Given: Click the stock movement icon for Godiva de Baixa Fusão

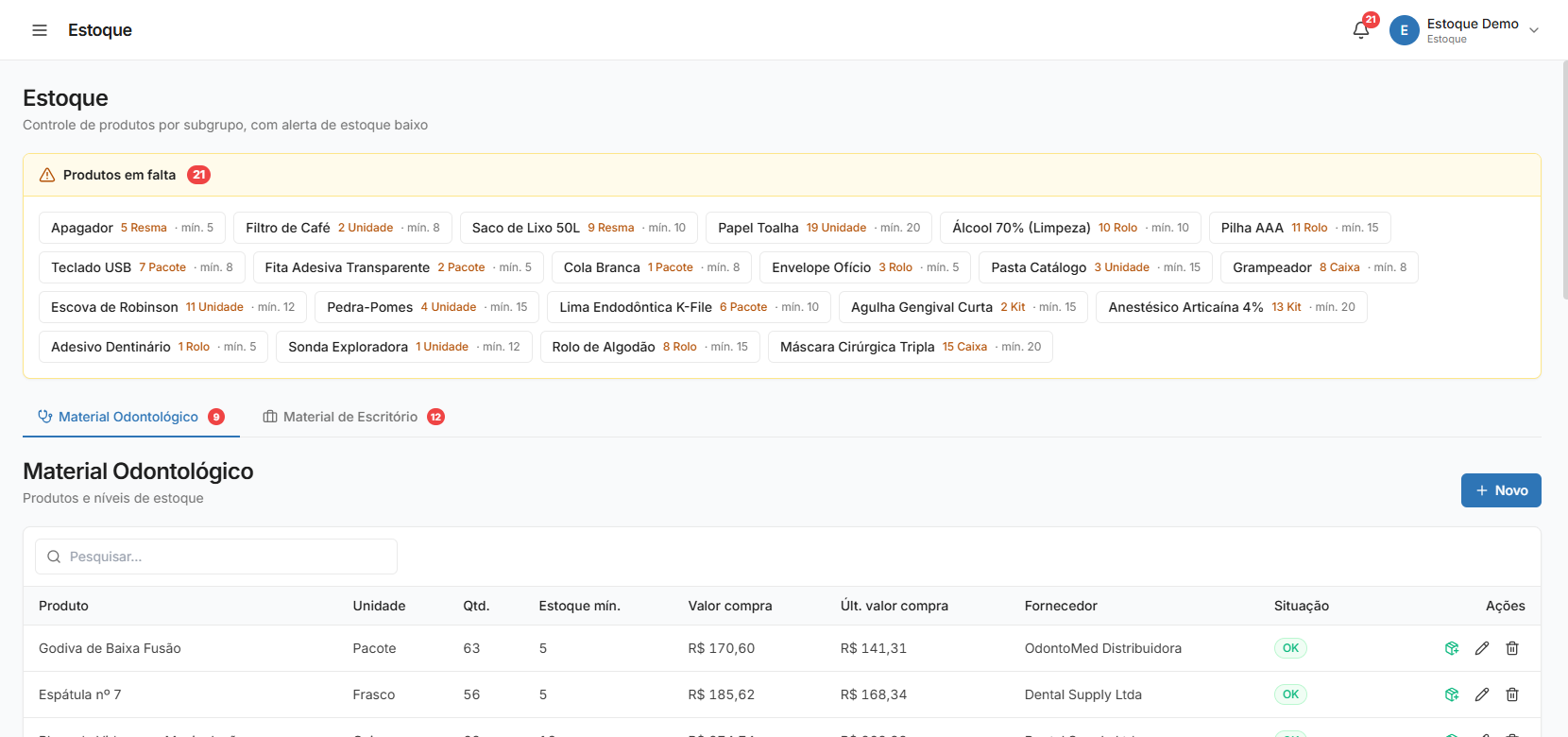Looking at the screenshot, I should pyautogui.click(x=1452, y=648).
